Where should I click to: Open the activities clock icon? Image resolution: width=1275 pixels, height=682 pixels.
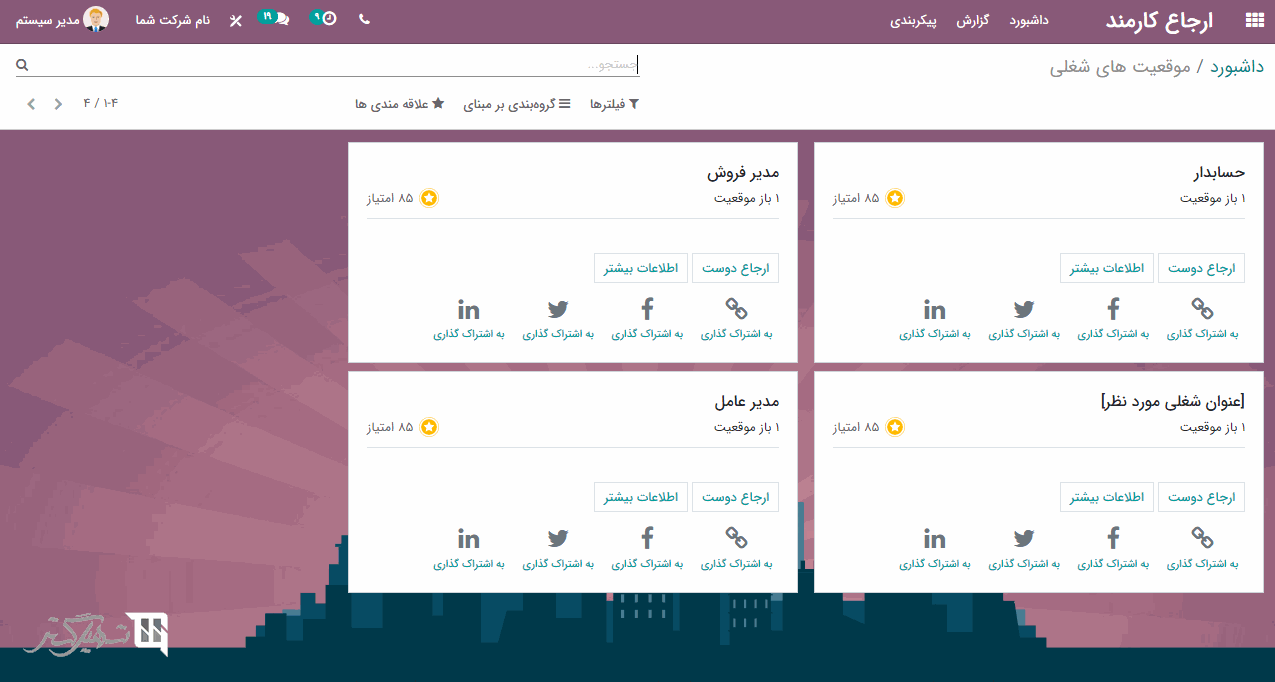327,19
